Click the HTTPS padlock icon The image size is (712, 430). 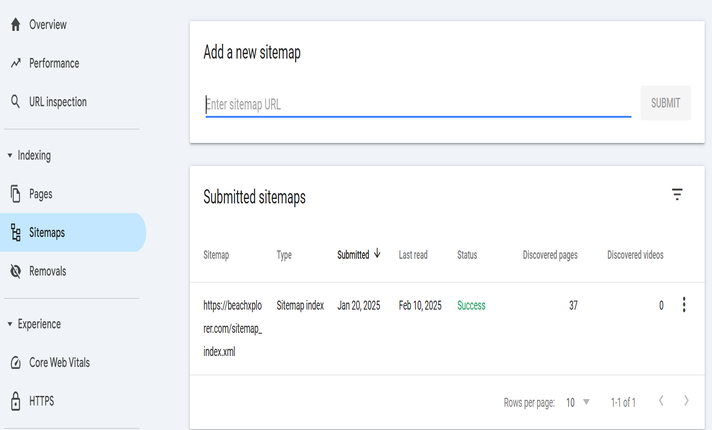coord(15,402)
